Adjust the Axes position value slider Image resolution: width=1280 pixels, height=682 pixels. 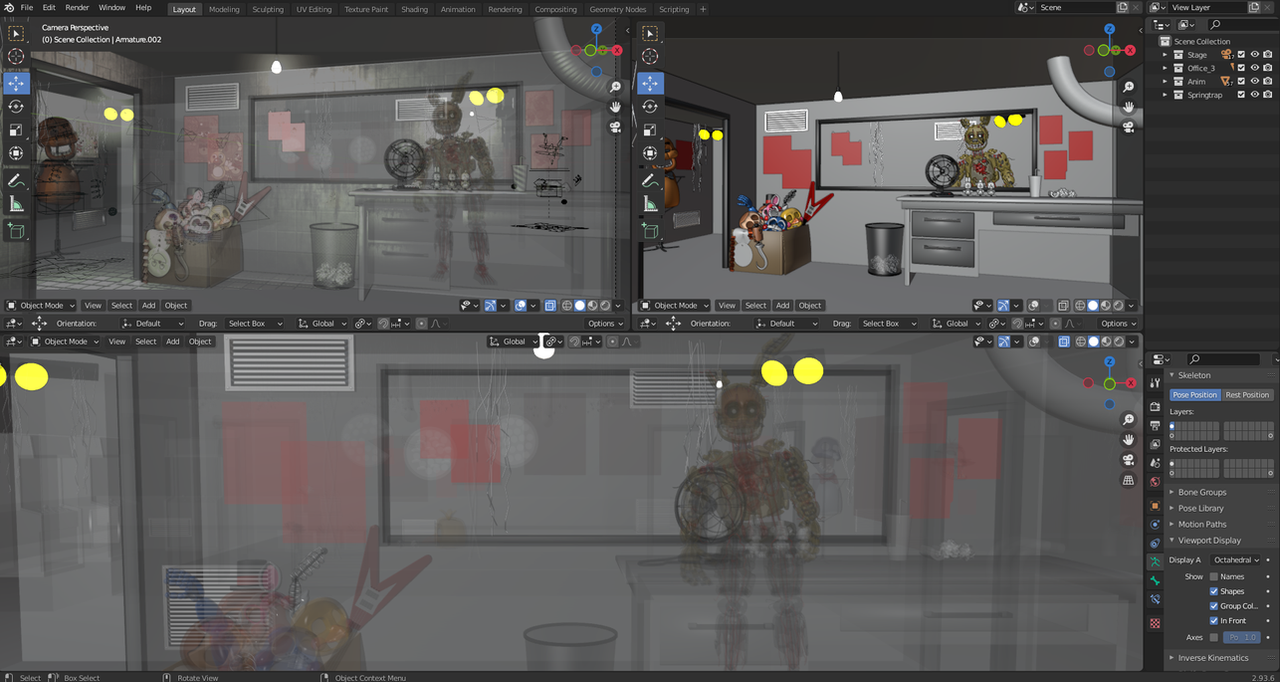1243,637
